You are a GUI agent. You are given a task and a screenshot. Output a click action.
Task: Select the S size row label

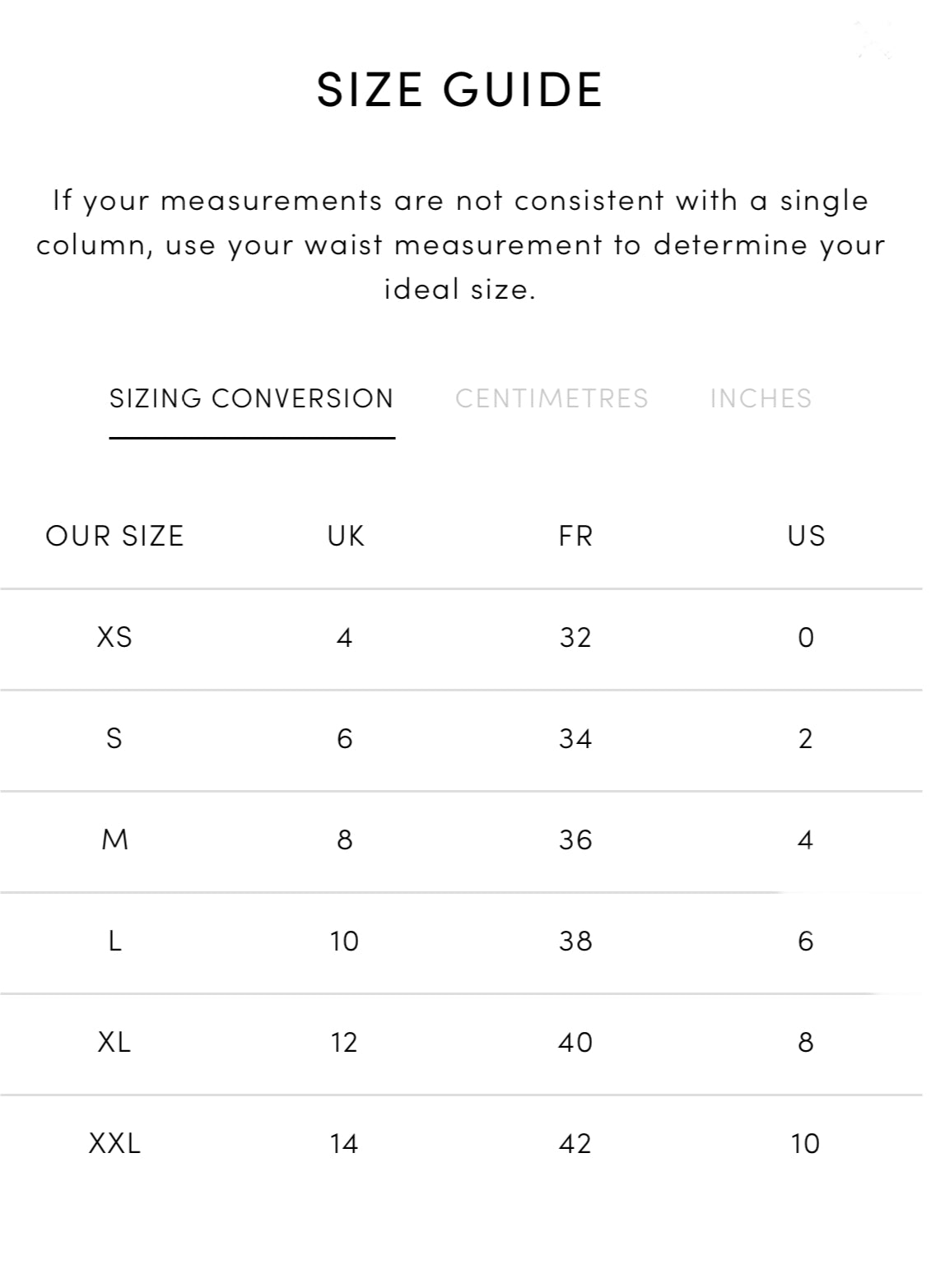click(x=114, y=738)
